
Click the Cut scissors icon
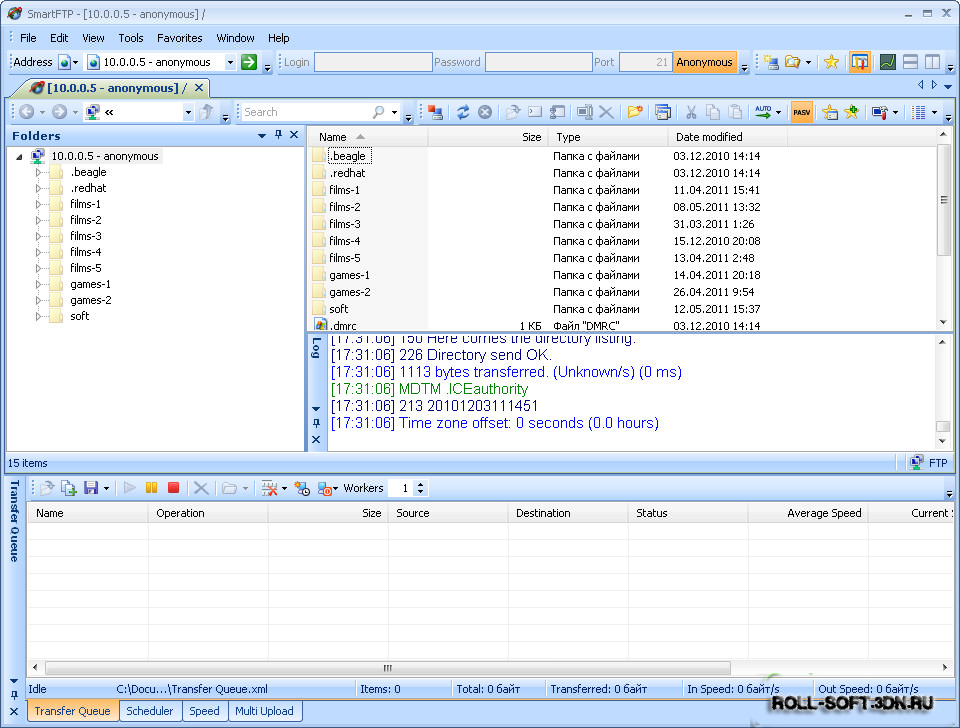[691, 112]
